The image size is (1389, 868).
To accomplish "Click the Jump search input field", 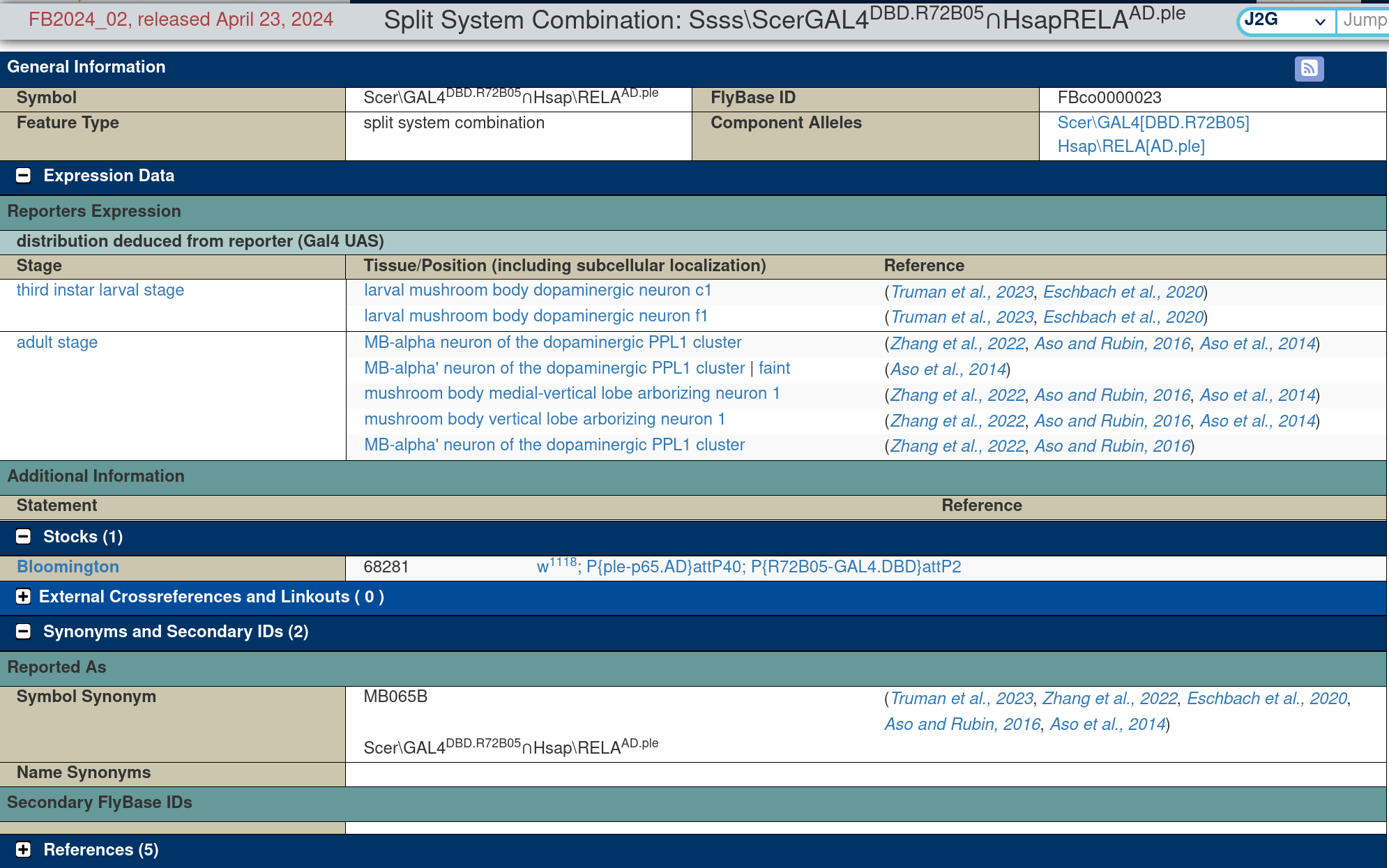I will (1363, 21).
